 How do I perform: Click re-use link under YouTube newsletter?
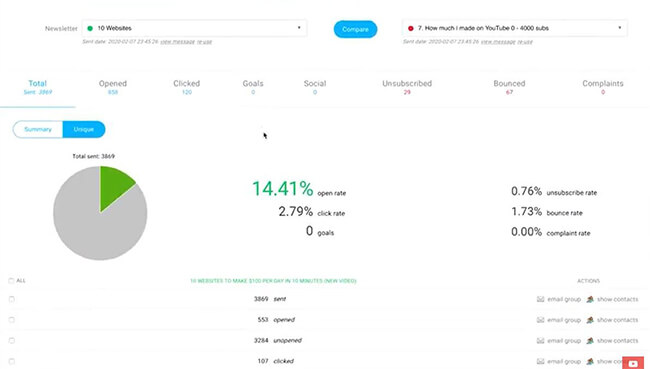click(x=525, y=42)
